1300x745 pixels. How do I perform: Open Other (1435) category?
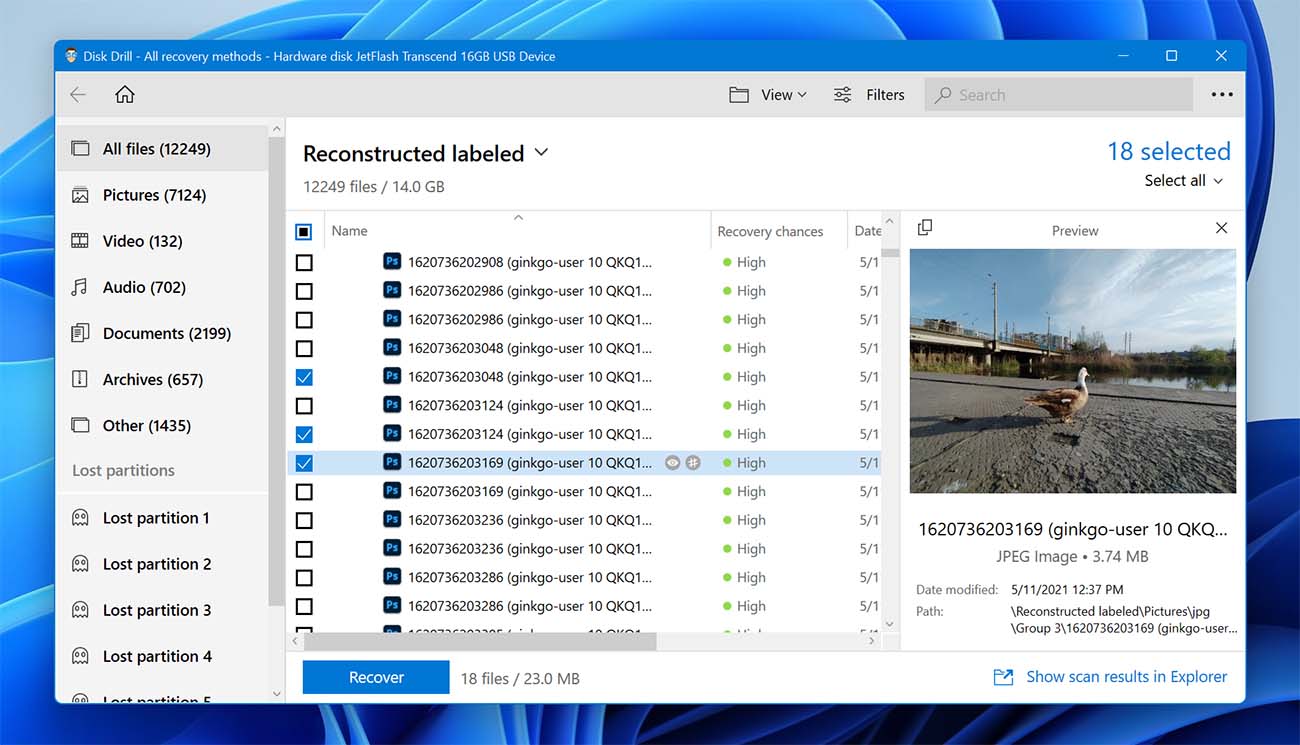pos(162,425)
